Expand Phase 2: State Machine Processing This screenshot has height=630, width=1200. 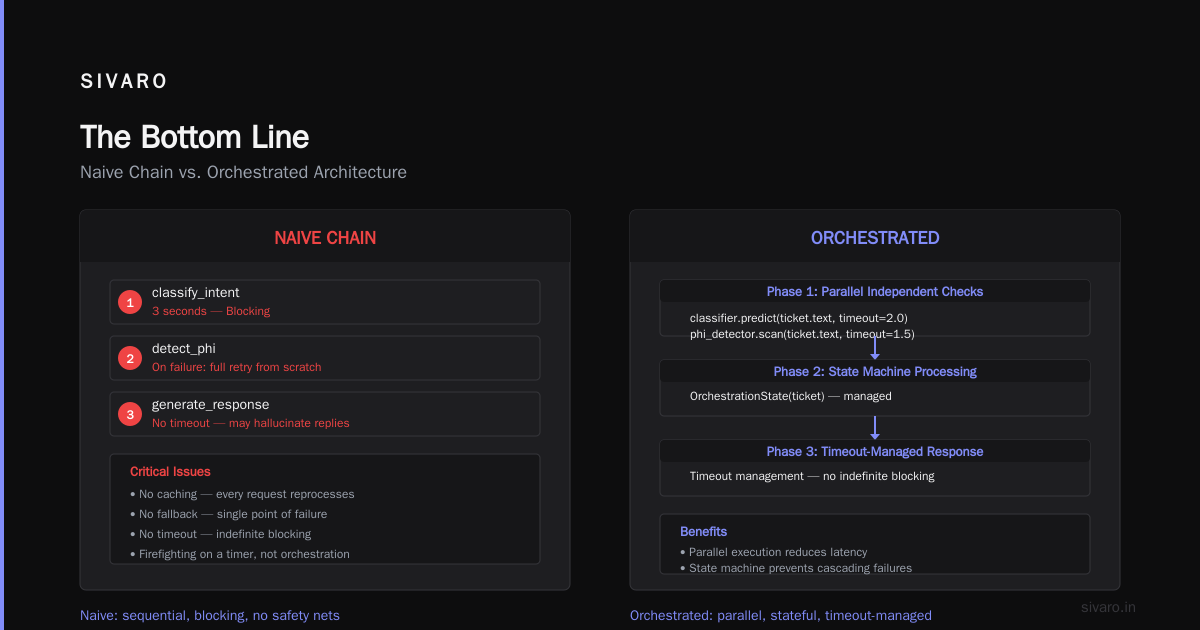pos(875,372)
